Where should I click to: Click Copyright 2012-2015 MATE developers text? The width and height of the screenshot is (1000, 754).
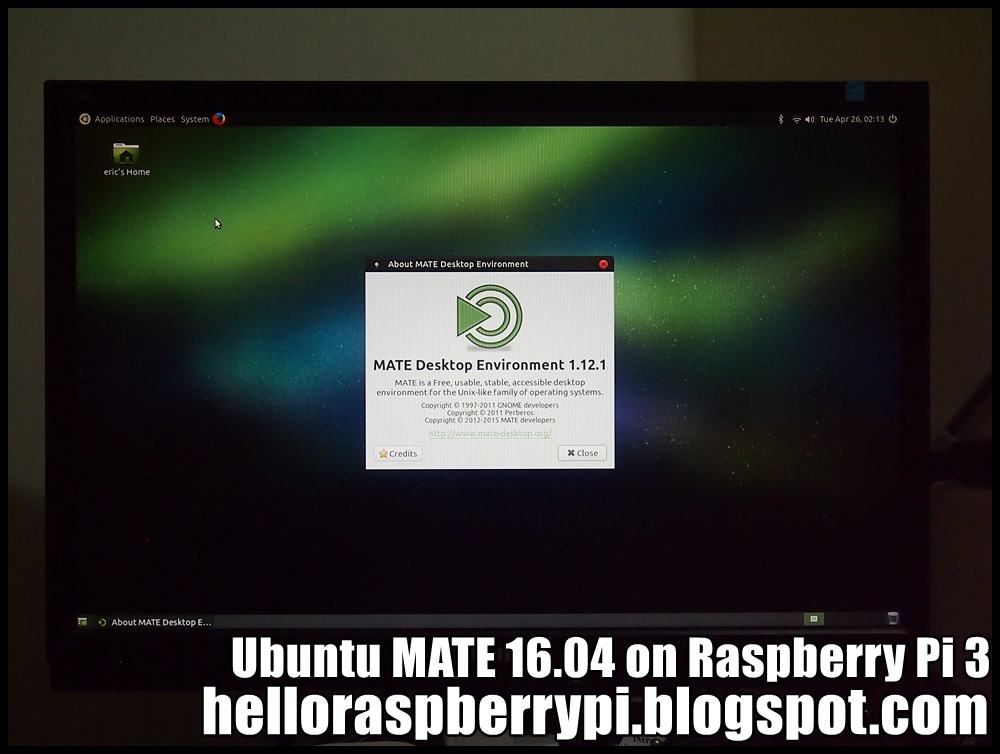click(x=490, y=420)
